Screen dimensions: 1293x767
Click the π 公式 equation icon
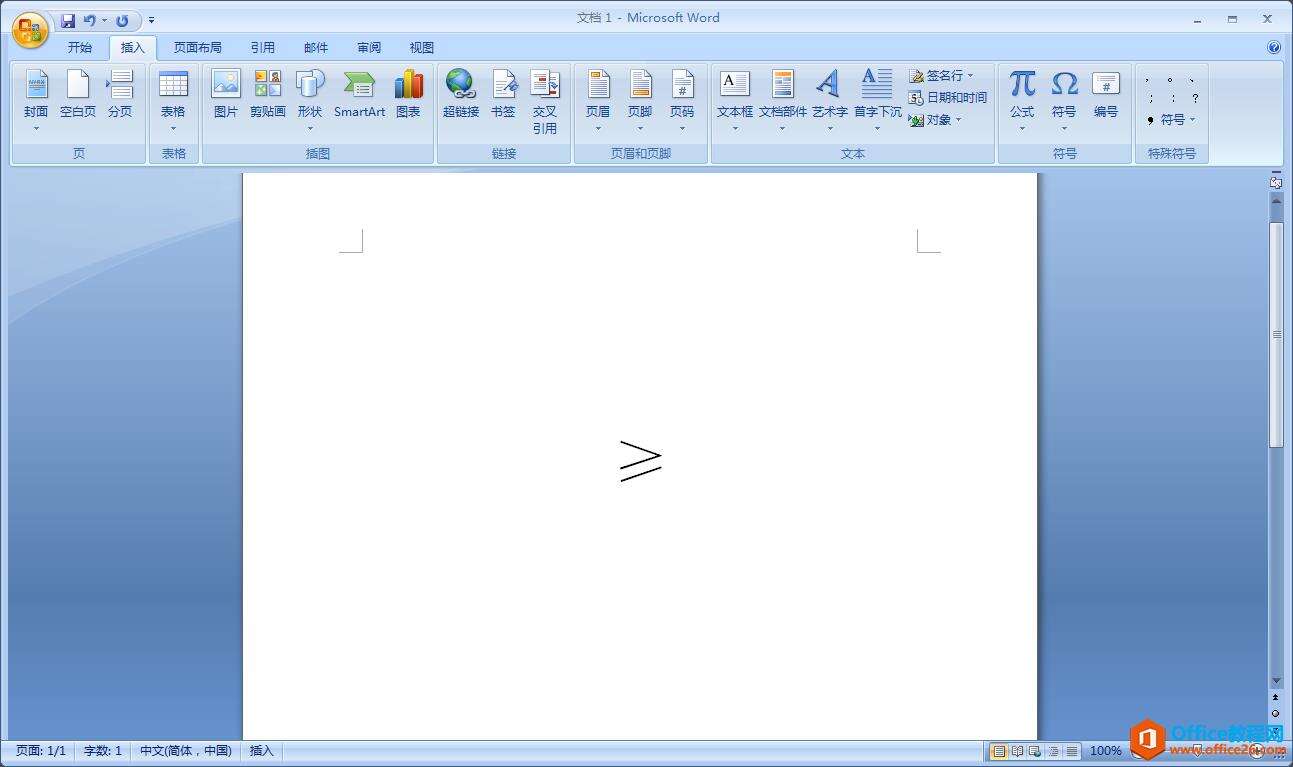pyautogui.click(x=1022, y=95)
